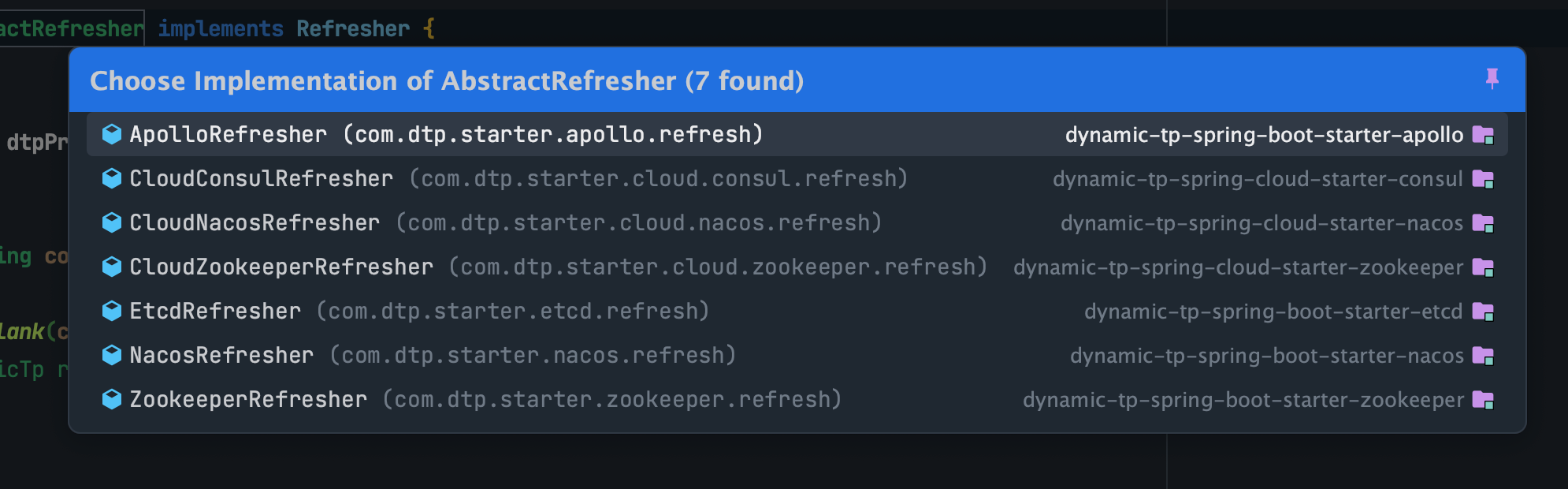The image size is (1568, 489).
Task: Open ZookeeperRefresher implementation
Action: [x=797, y=399]
